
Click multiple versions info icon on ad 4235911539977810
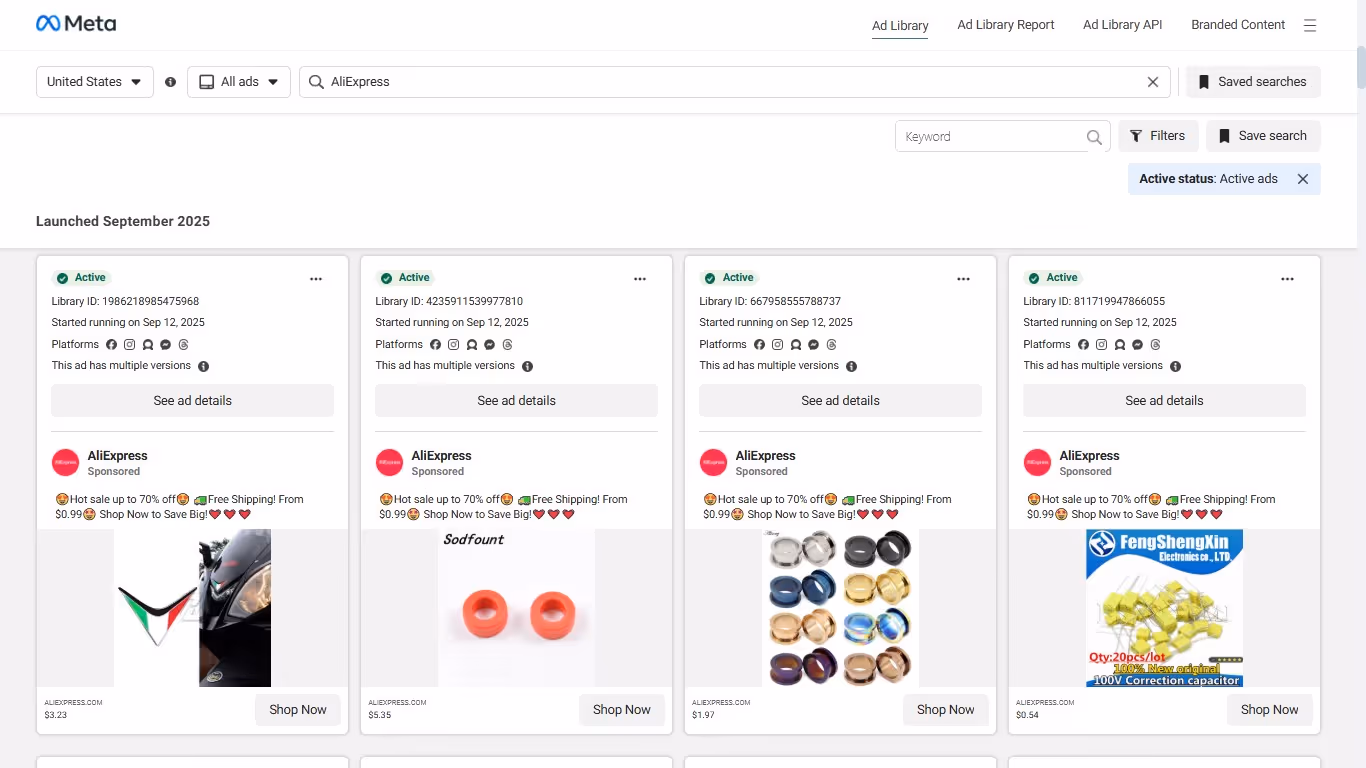[527, 366]
